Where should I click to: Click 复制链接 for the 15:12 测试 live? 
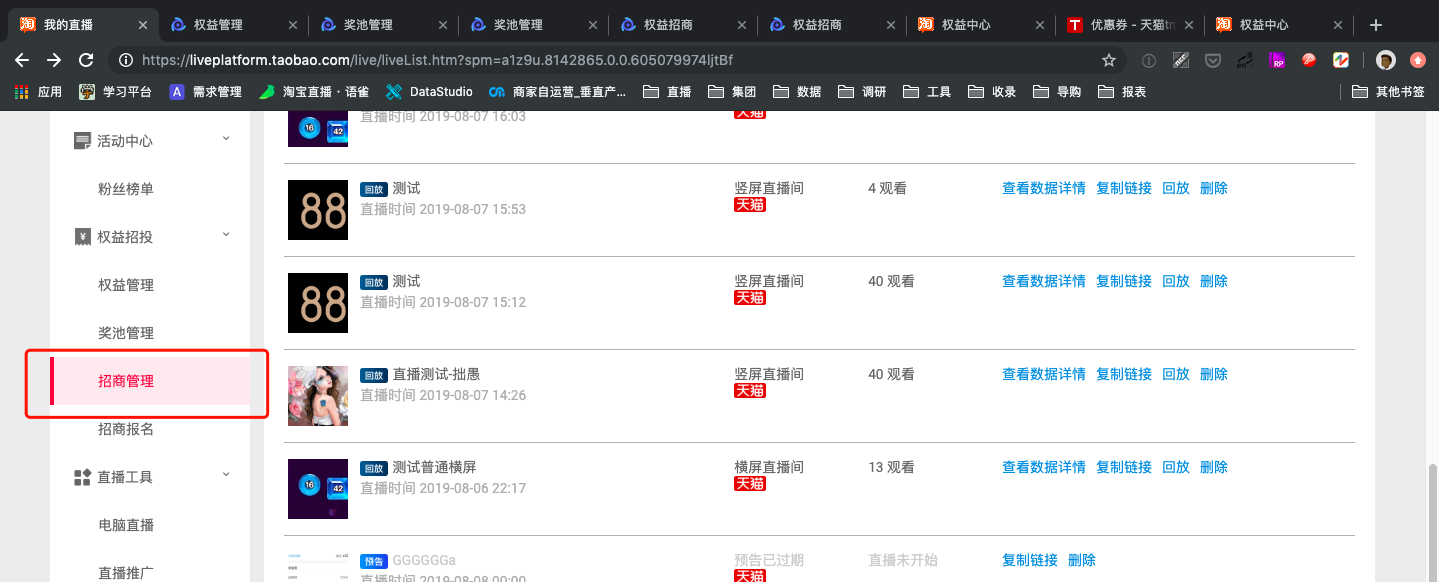[1124, 281]
